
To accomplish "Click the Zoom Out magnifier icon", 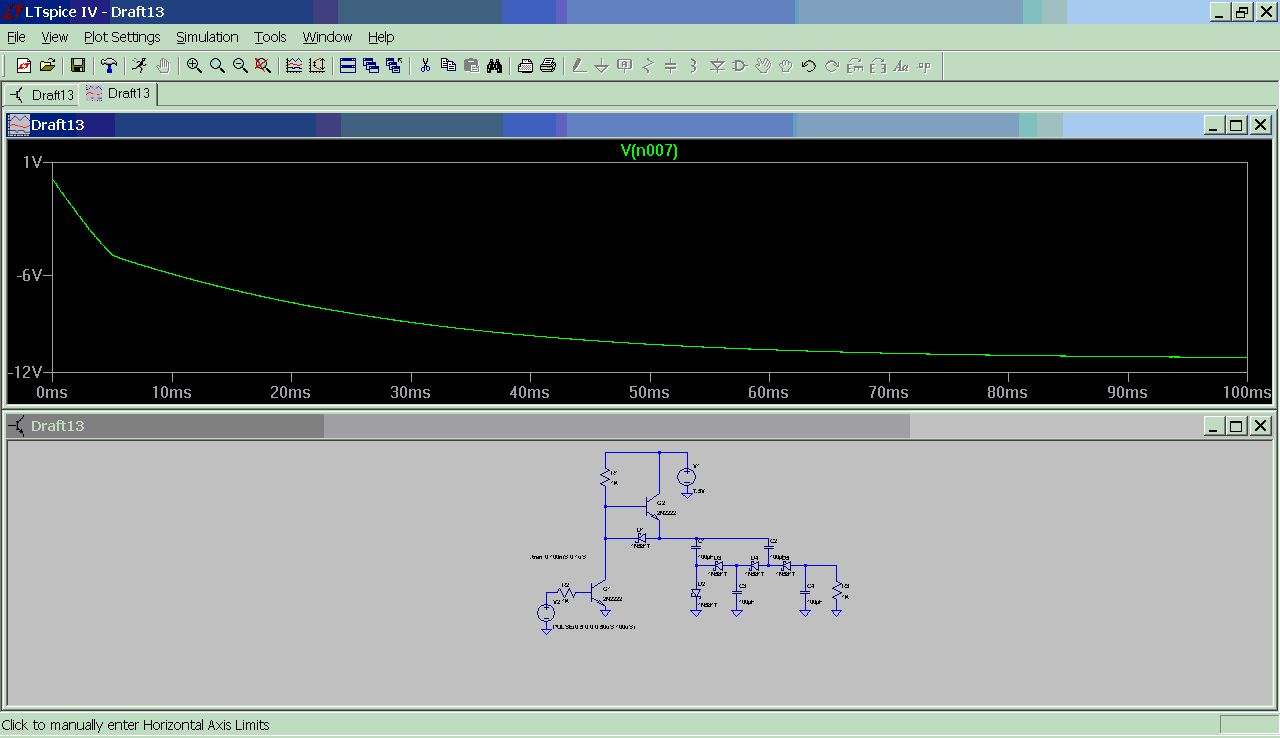I will tap(240, 66).
